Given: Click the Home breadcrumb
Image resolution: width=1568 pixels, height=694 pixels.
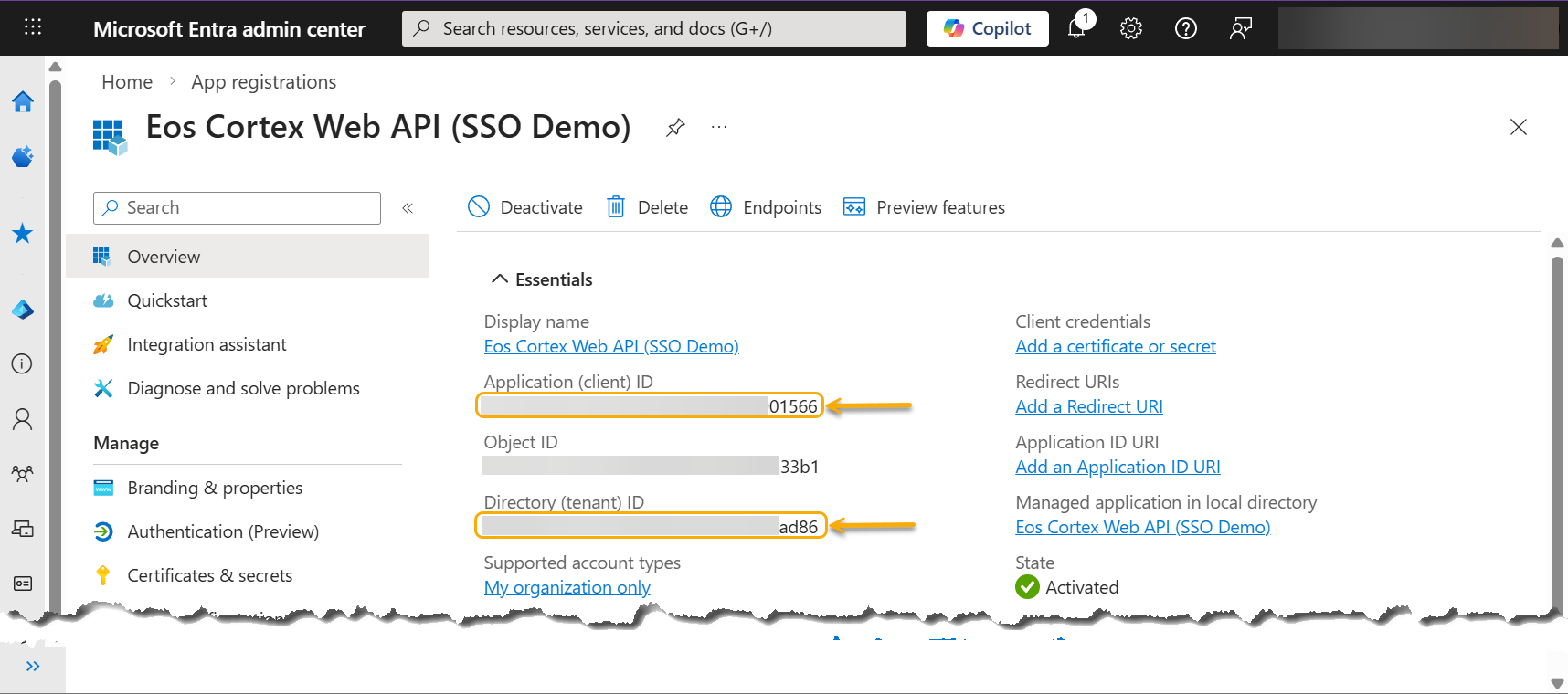Looking at the screenshot, I should 127,82.
